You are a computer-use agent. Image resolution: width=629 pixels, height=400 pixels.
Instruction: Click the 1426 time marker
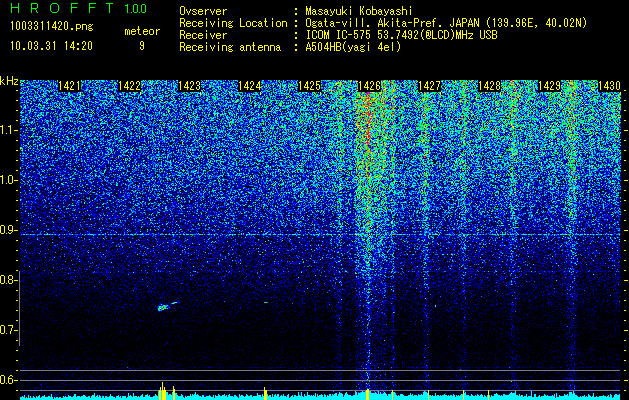pyautogui.click(x=369, y=86)
